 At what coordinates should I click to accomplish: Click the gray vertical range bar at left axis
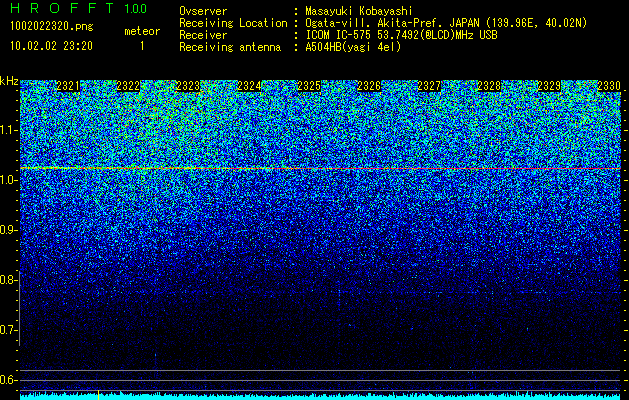pyautogui.click(x=20, y=309)
